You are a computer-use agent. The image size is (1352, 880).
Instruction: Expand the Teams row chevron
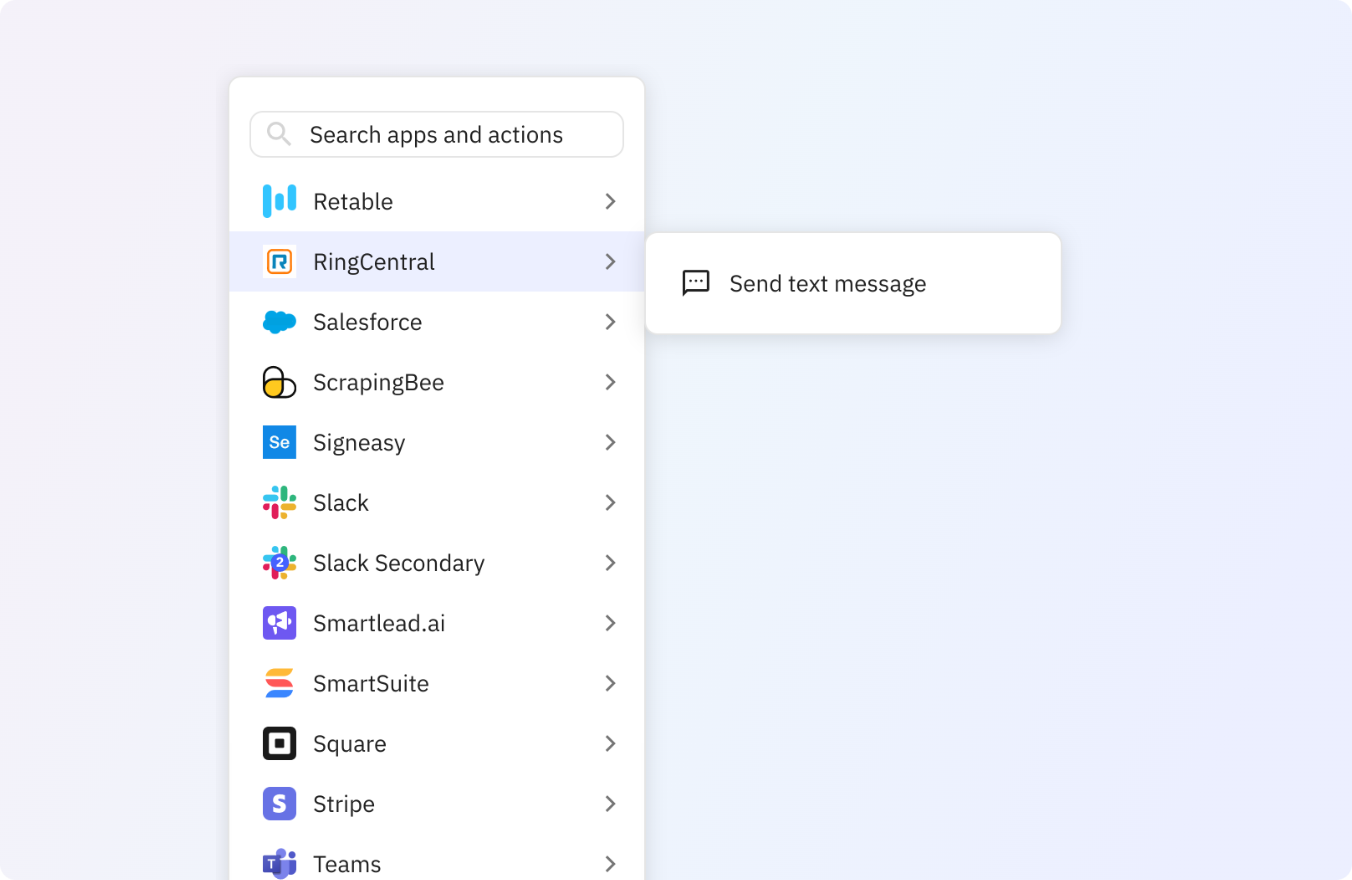(610, 863)
